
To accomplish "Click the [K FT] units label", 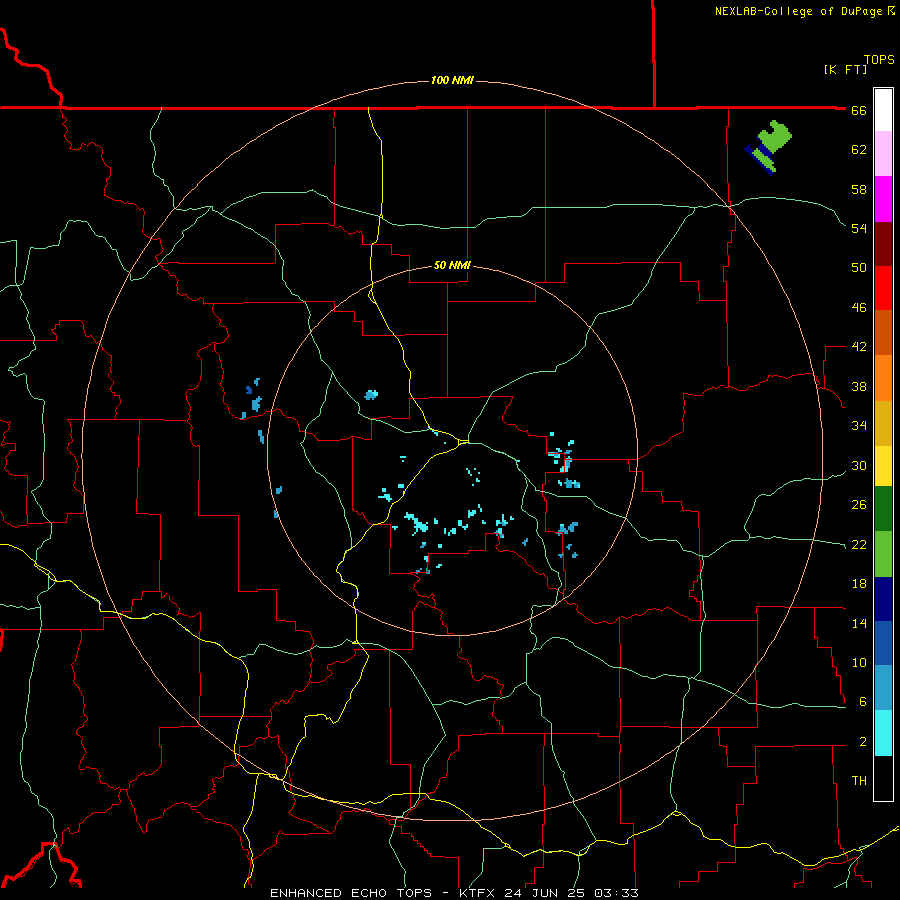I will click(x=845, y=69).
